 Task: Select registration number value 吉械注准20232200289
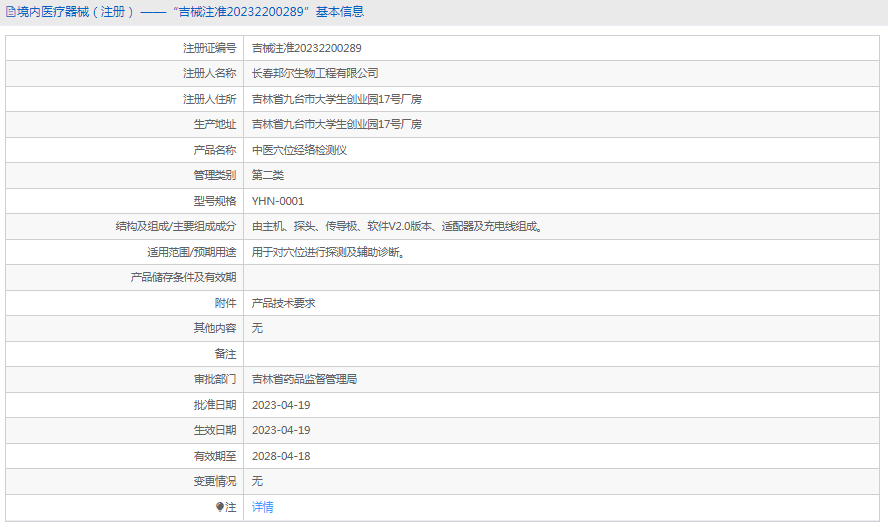click(306, 48)
